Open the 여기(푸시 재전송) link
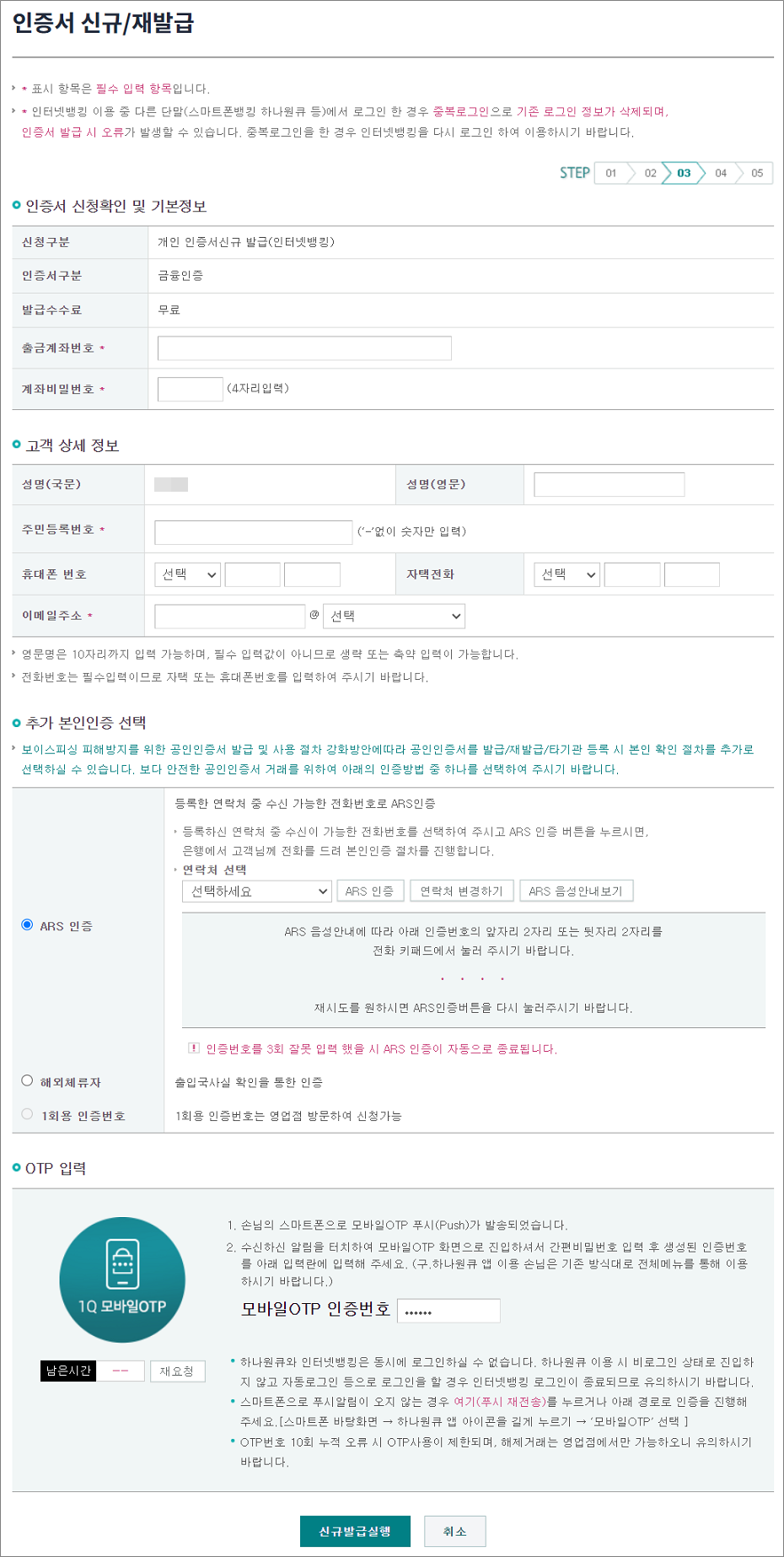This screenshot has width=784, height=1557. 505,1401
